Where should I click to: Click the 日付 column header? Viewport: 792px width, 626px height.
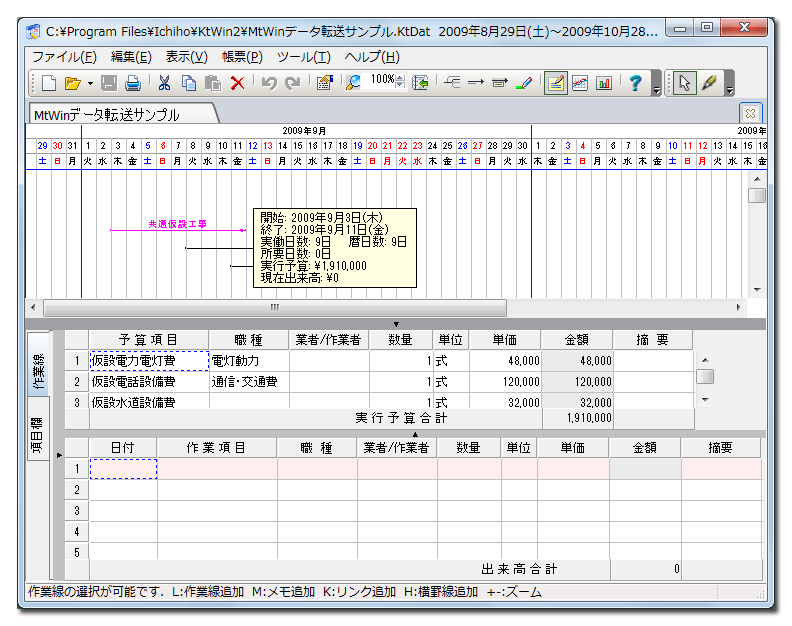point(123,448)
